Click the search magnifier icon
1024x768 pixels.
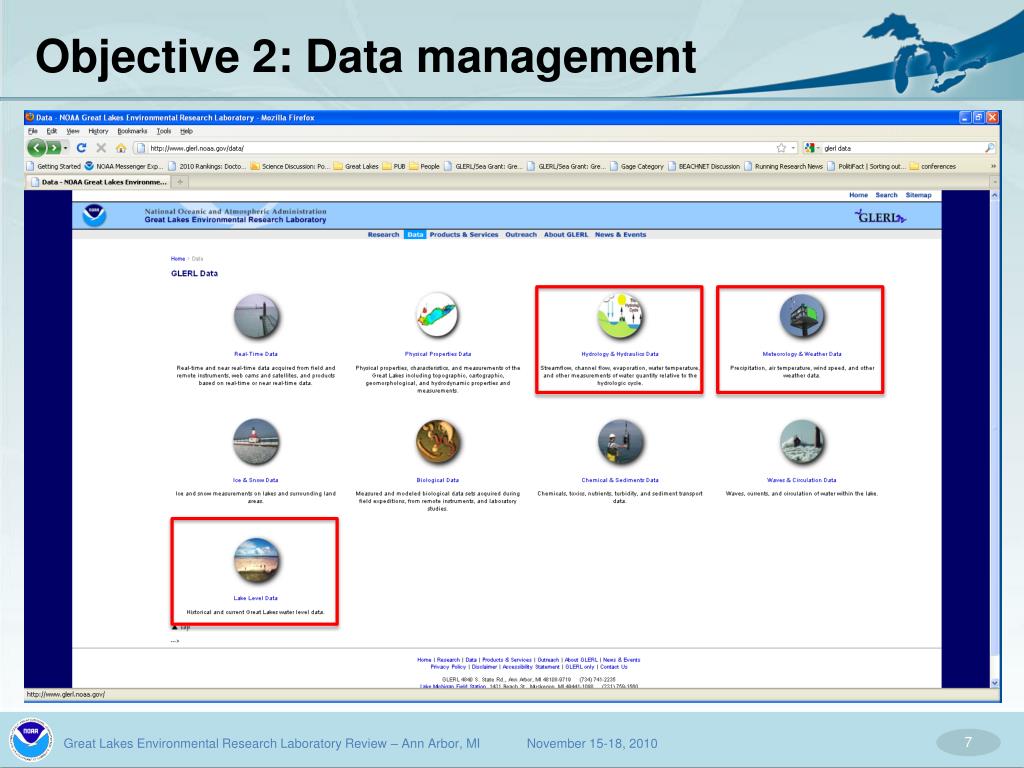989,148
